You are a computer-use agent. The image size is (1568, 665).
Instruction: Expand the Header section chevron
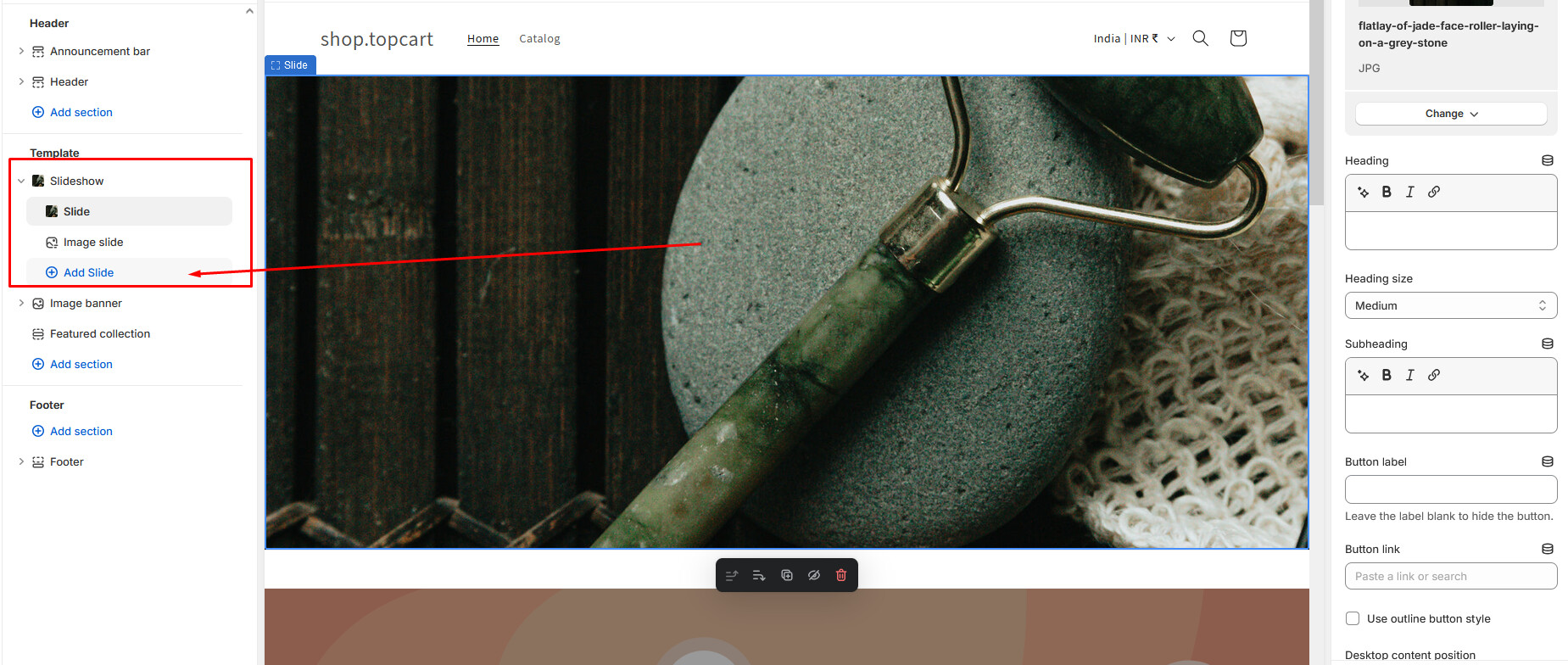point(21,82)
